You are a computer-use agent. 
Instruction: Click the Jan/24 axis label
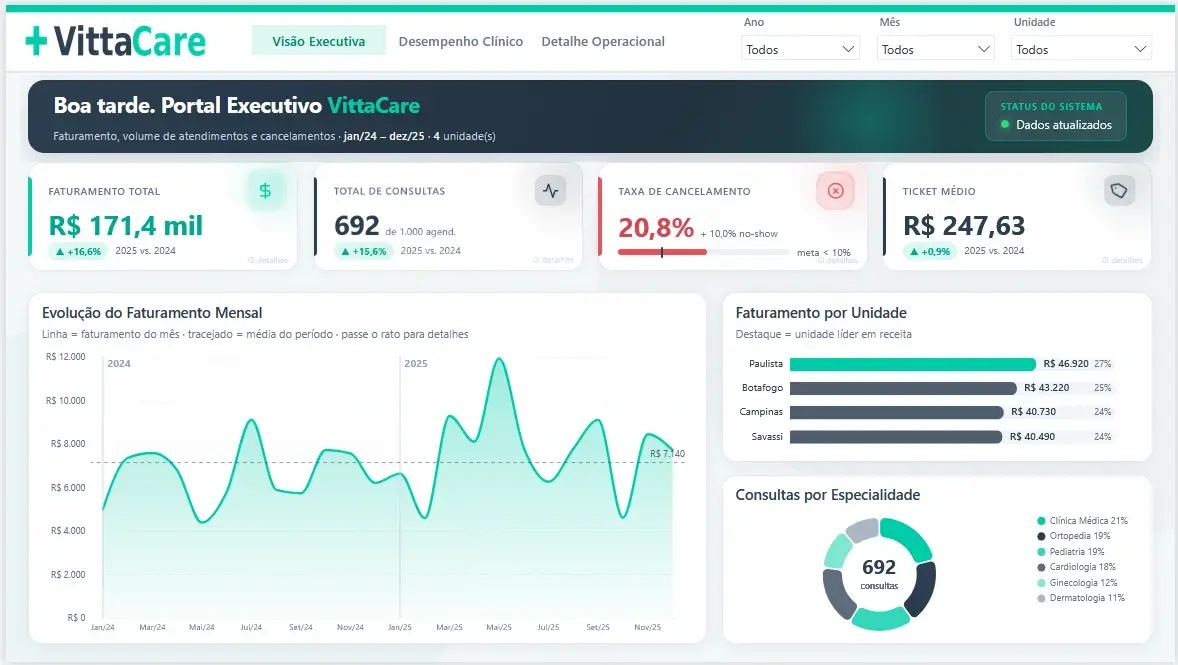click(x=103, y=627)
